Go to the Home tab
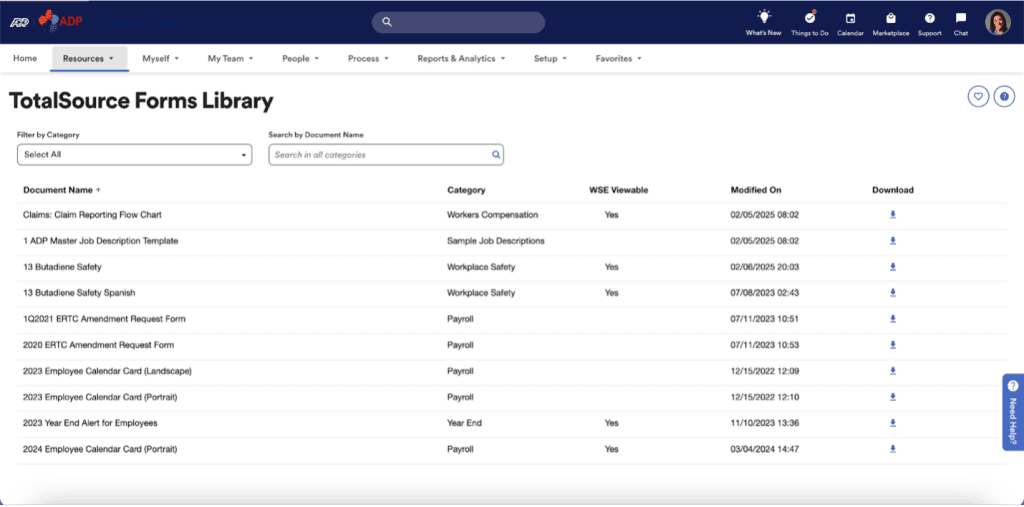Image resolution: width=1024 pixels, height=507 pixels. 25,59
